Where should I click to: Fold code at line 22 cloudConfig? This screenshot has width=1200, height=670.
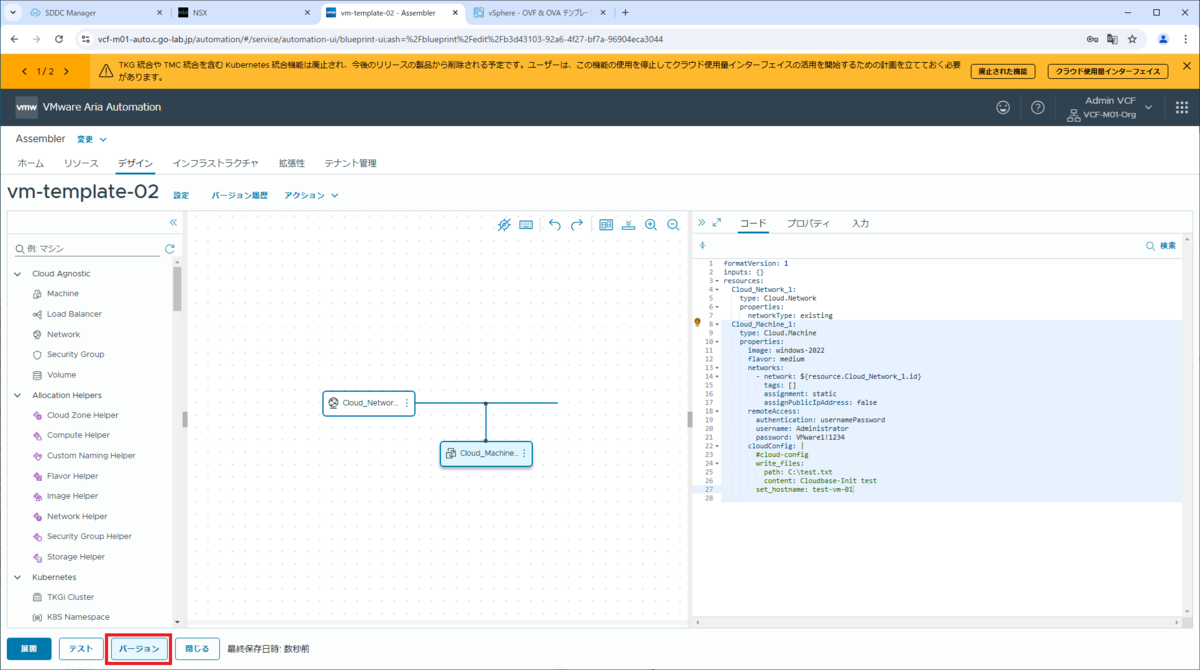(x=718, y=446)
